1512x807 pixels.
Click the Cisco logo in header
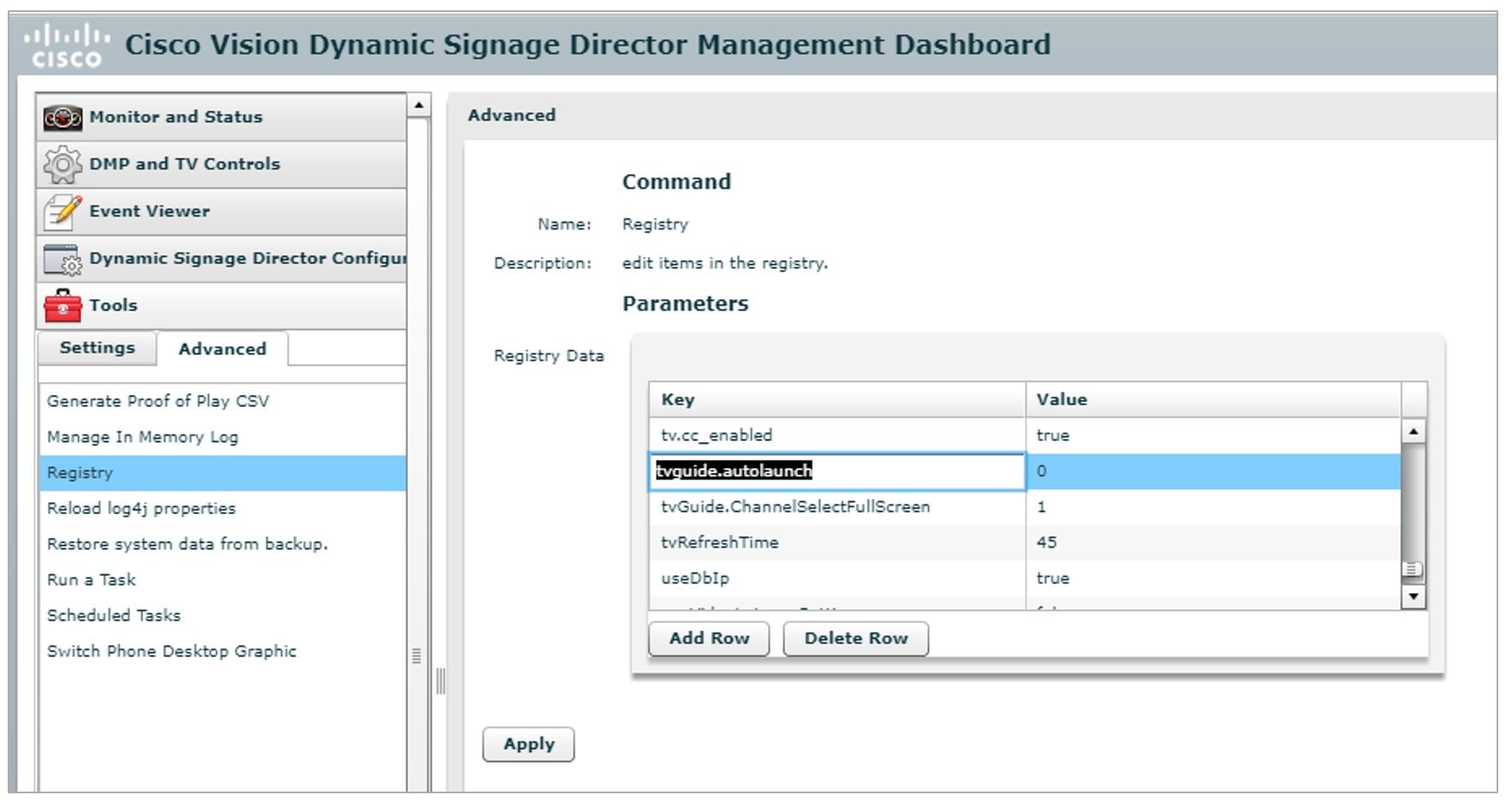point(67,46)
